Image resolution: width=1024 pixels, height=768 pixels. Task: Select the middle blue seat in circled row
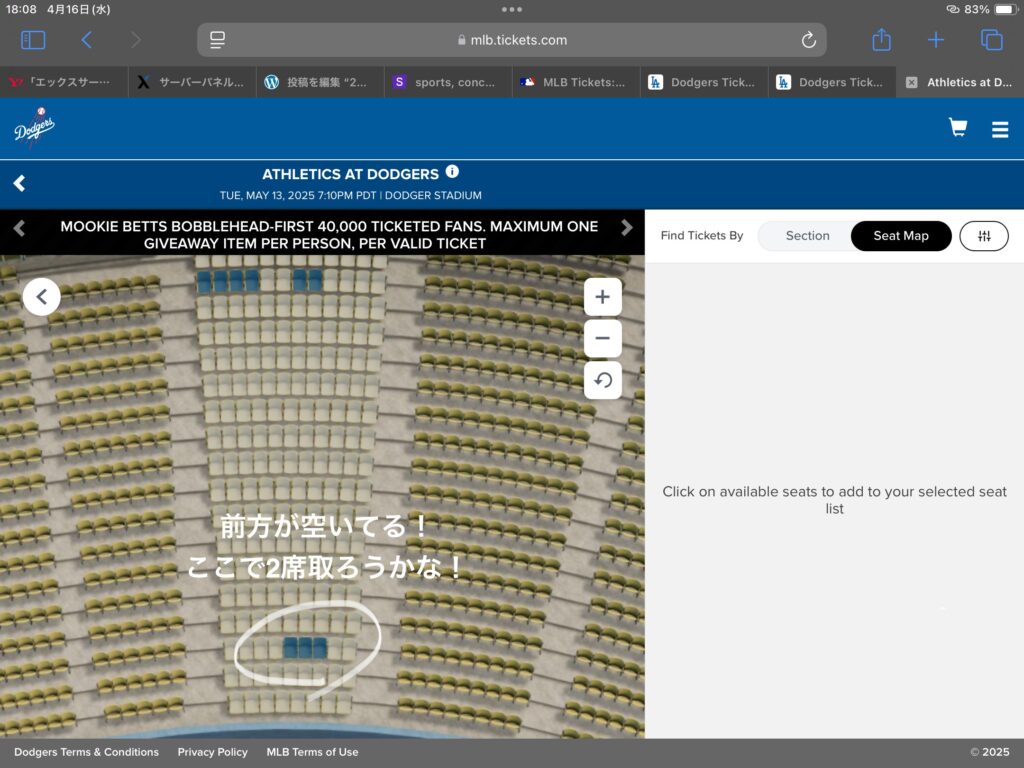click(x=305, y=648)
